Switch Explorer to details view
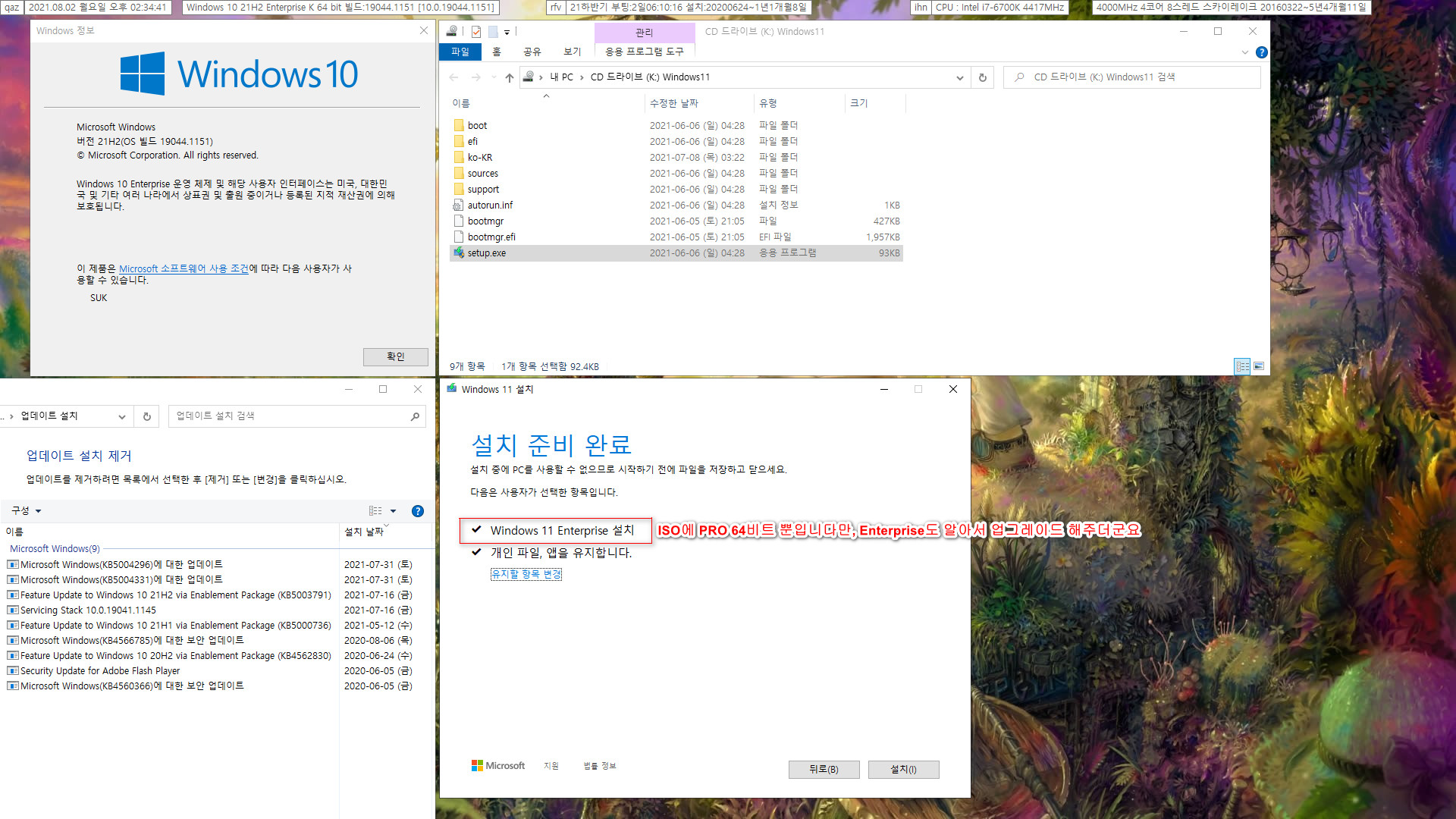 point(1242,366)
